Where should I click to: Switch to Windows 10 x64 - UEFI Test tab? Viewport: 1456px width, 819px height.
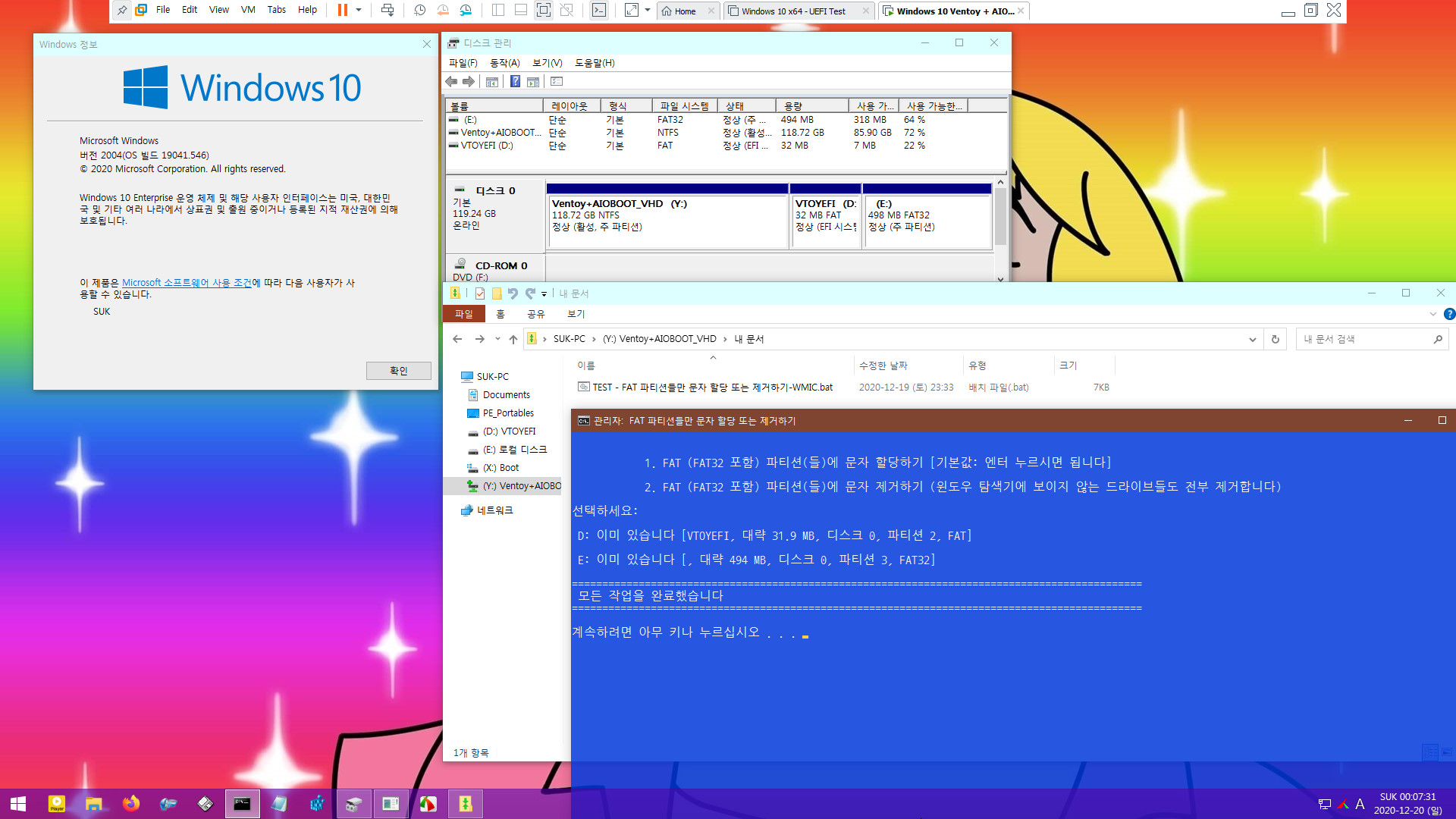pos(794,11)
